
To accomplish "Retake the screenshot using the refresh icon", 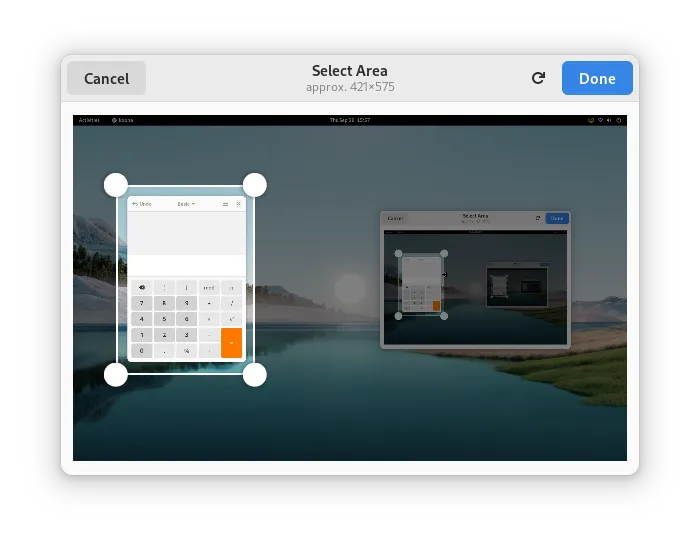I will coord(538,78).
